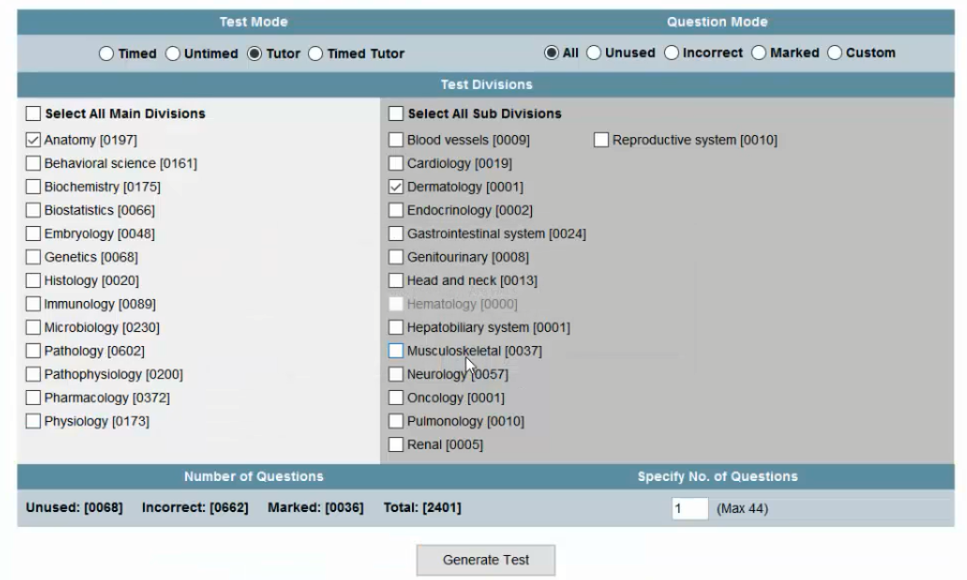Tick the Pharmacology division box

click(33, 398)
